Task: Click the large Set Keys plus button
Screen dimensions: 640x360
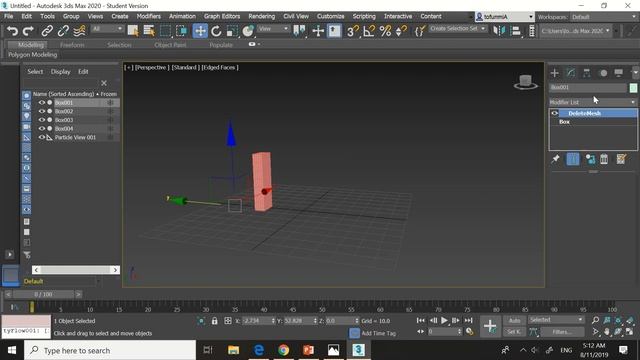Action: pos(489,326)
